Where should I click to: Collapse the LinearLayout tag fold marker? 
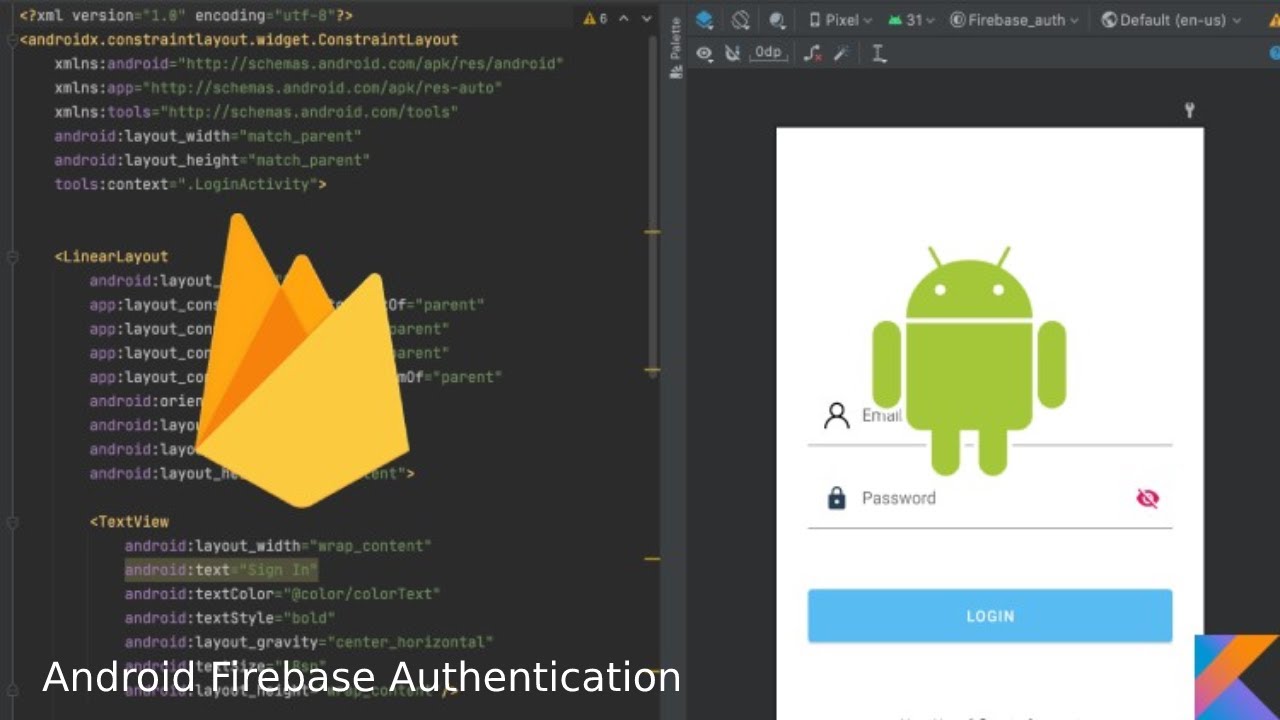point(12,257)
